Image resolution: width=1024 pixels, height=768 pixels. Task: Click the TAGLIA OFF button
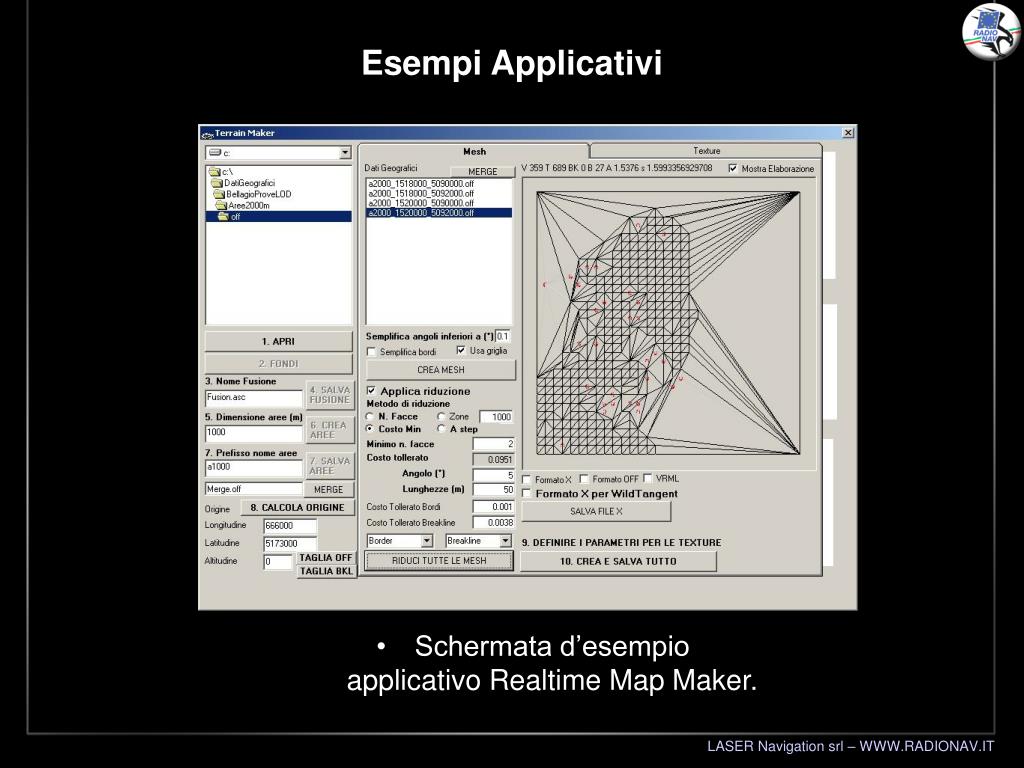[326, 558]
